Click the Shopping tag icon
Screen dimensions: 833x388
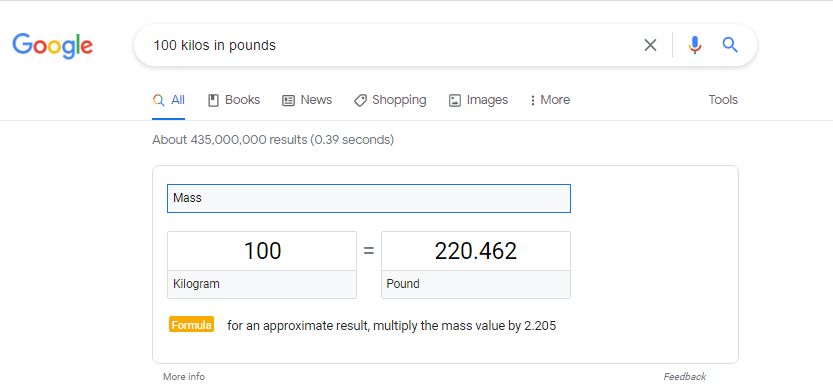click(360, 100)
